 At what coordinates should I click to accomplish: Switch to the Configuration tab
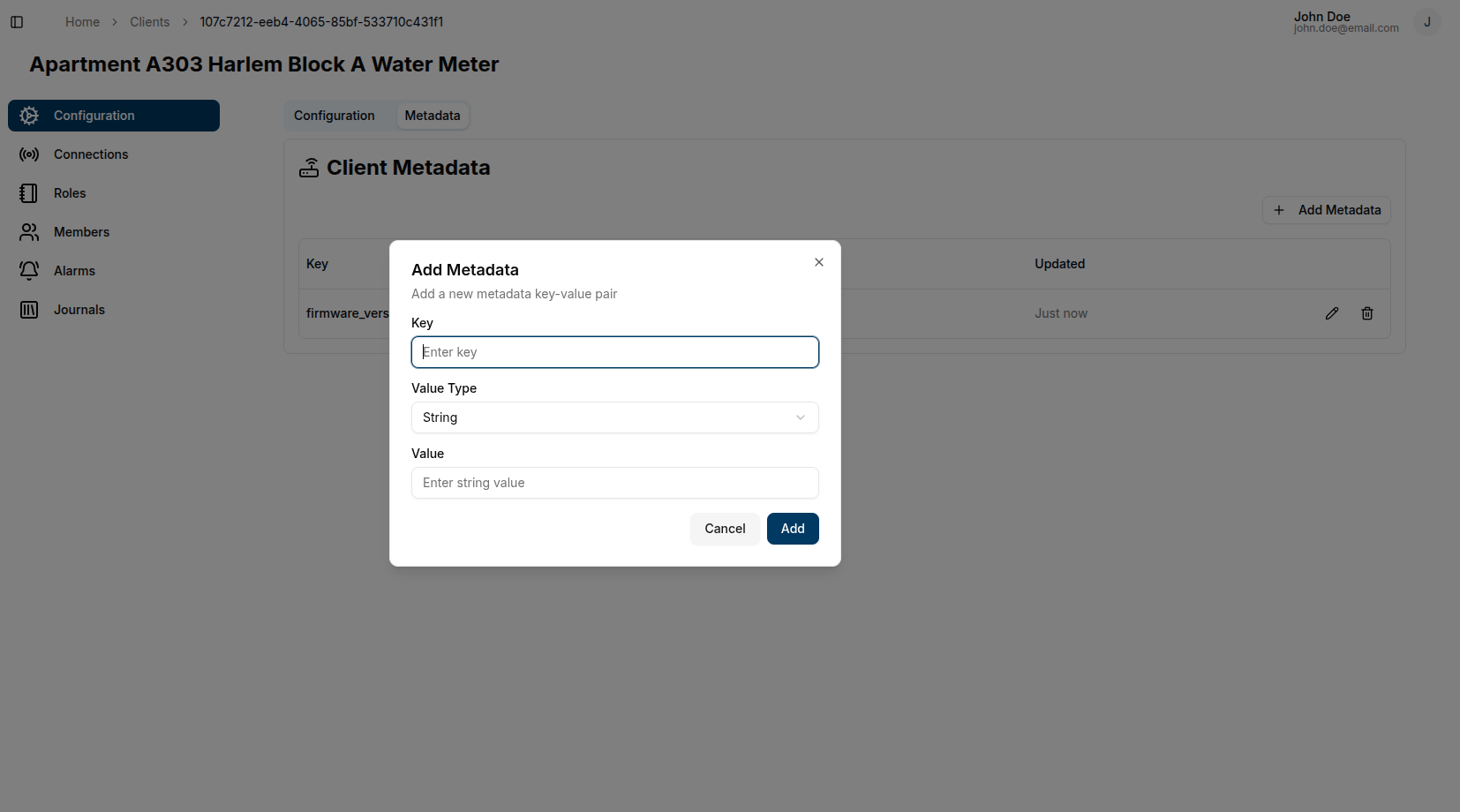click(335, 115)
